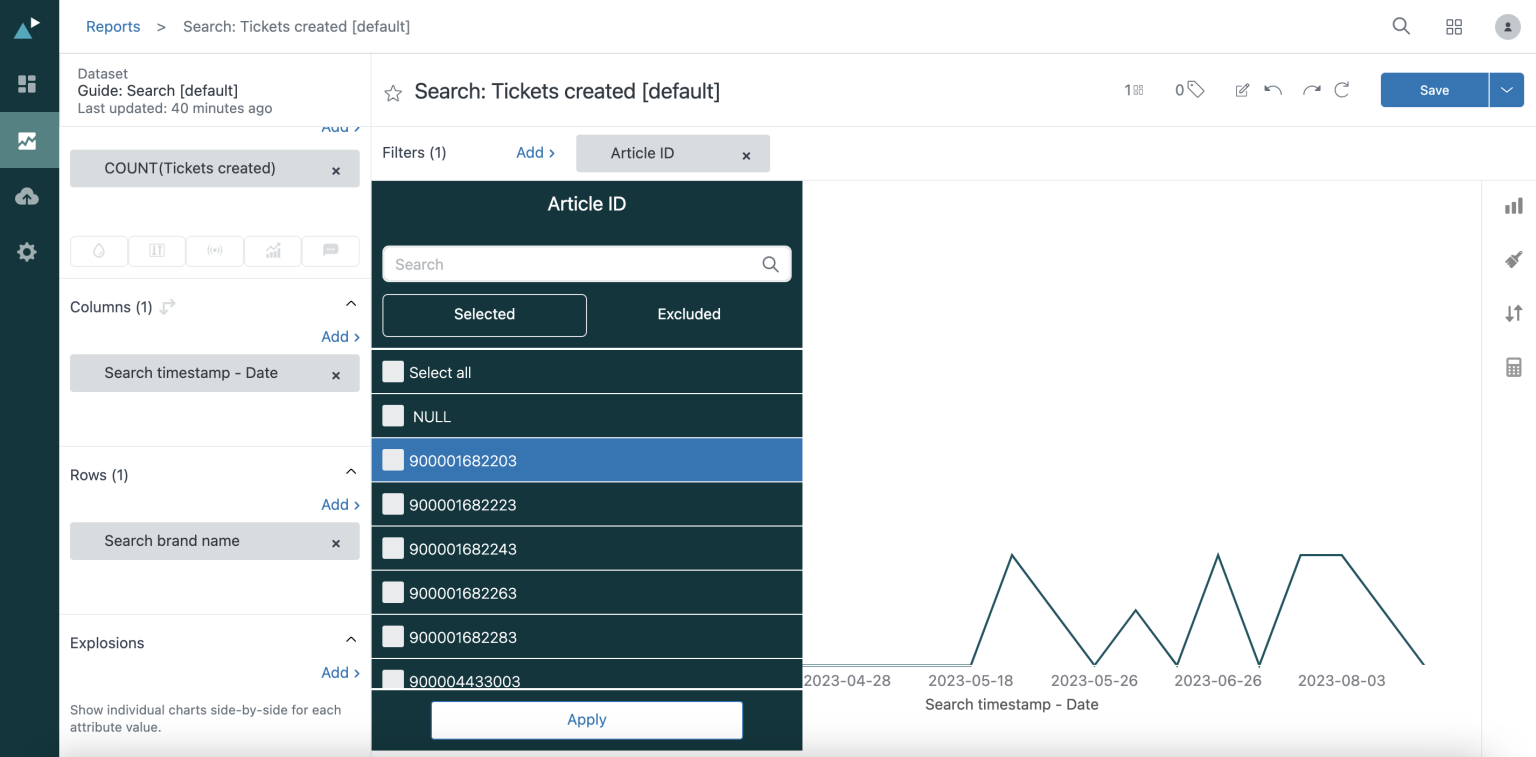
Task: Check the Select all checkbox
Action: pyautogui.click(x=393, y=372)
